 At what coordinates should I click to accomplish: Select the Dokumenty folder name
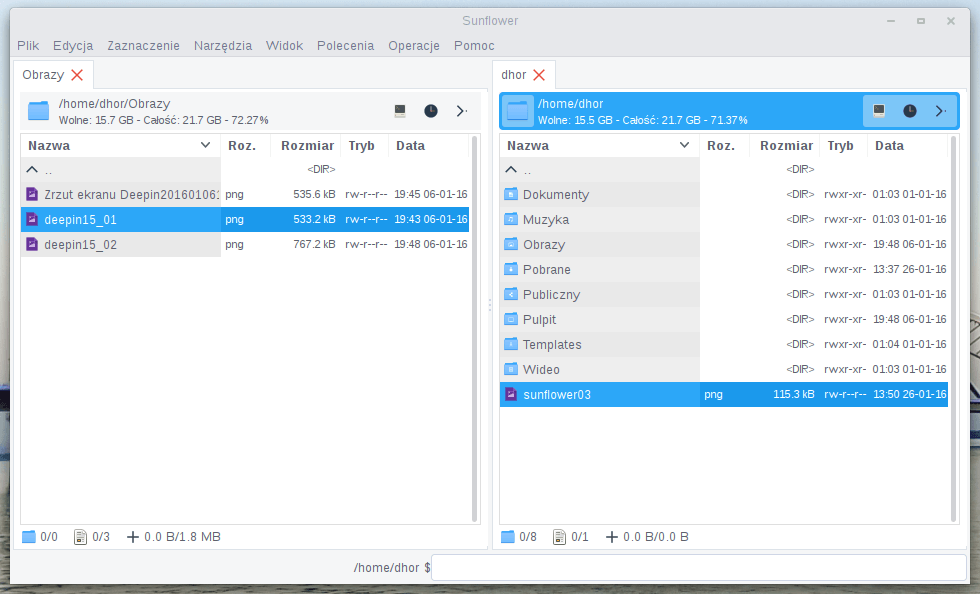(x=556, y=194)
